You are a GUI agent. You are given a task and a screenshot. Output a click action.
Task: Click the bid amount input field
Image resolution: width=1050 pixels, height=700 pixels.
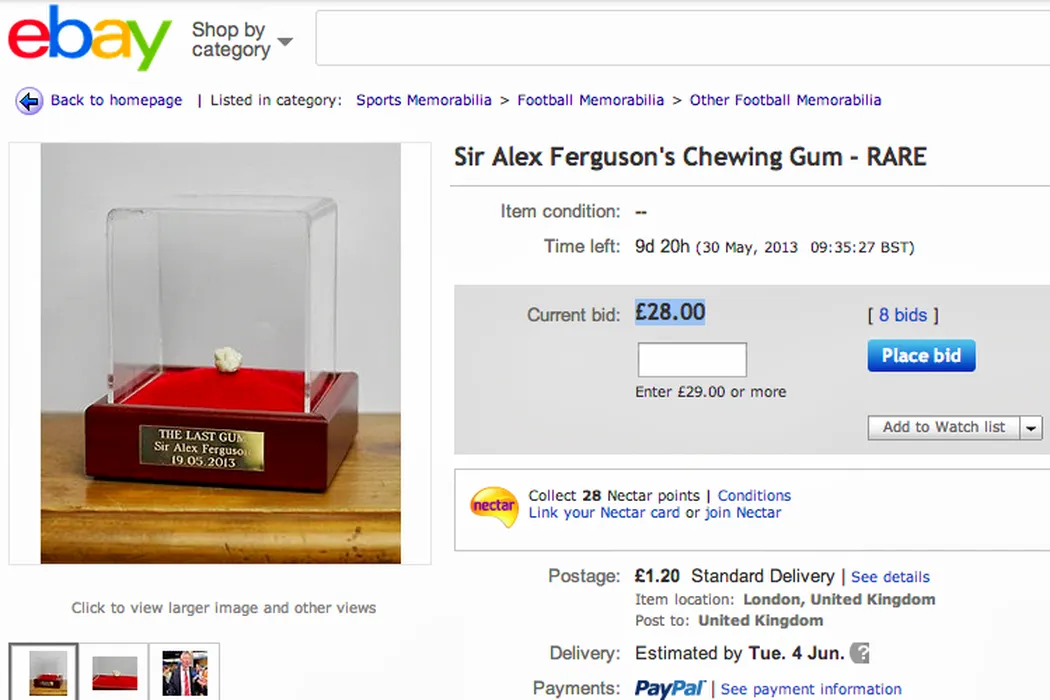point(692,360)
